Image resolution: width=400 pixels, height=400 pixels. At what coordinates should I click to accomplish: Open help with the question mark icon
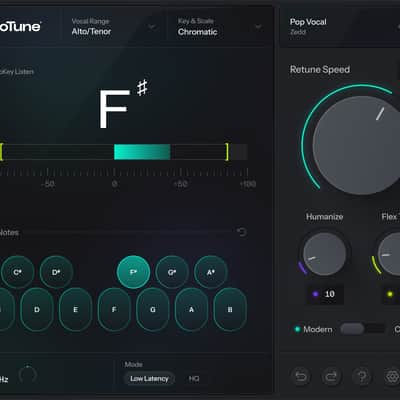[x=362, y=376]
